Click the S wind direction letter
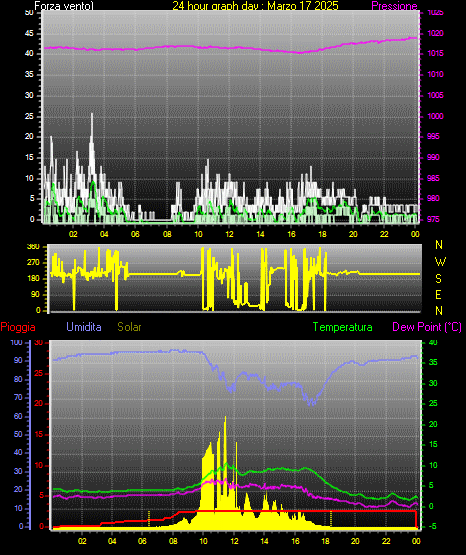Viewport: 466px width, 555px height. (438, 279)
